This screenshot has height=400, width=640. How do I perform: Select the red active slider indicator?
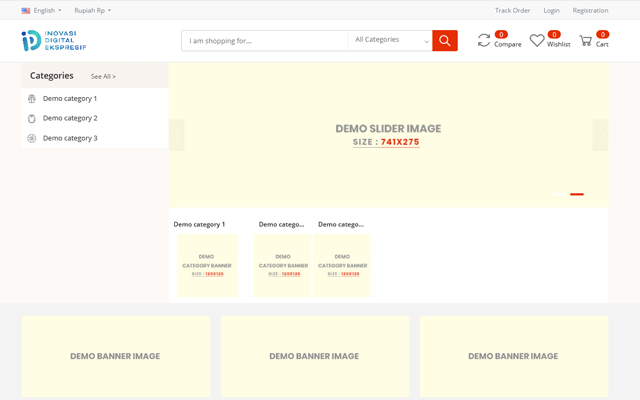pos(577,194)
